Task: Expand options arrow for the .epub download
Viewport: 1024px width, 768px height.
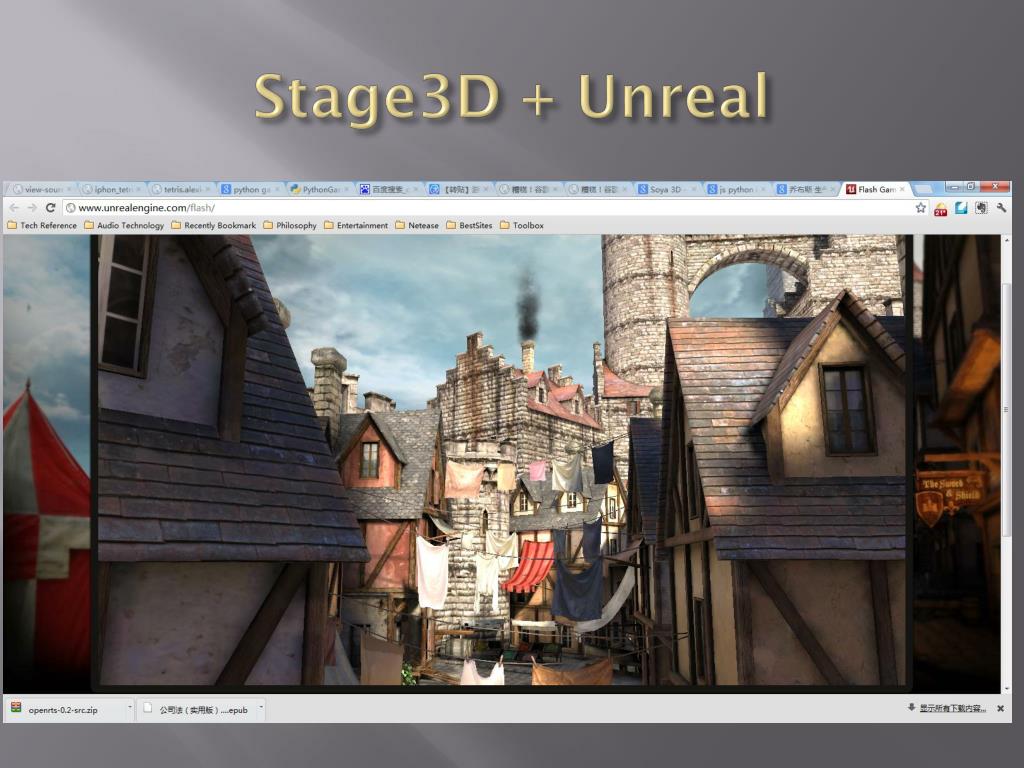Action: (261, 708)
